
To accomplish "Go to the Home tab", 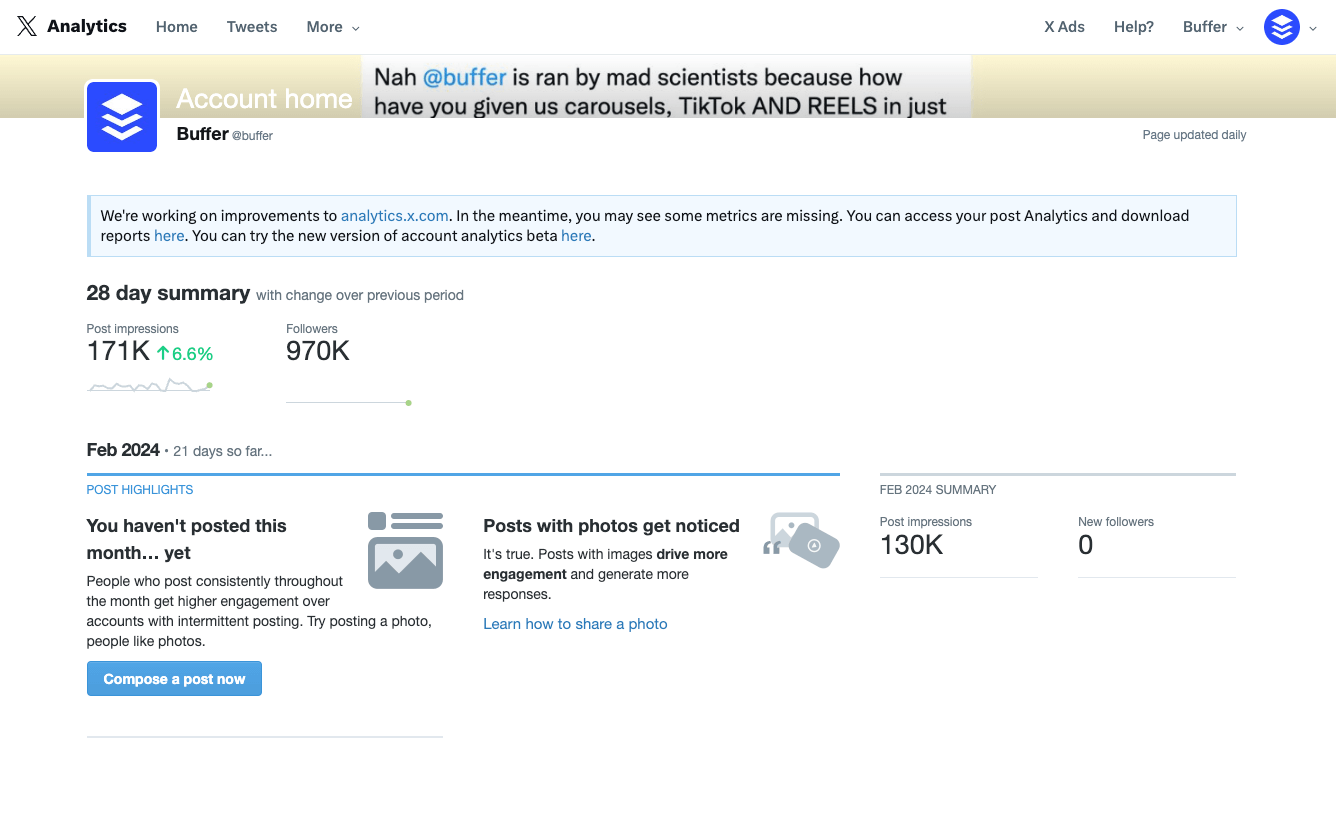I will (177, 27).
